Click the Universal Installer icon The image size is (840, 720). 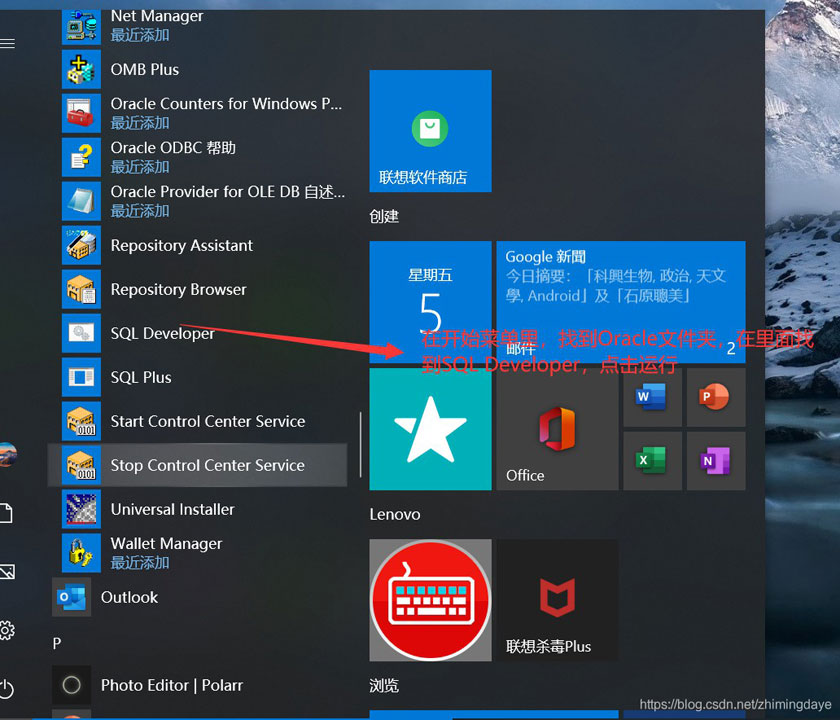82,509
